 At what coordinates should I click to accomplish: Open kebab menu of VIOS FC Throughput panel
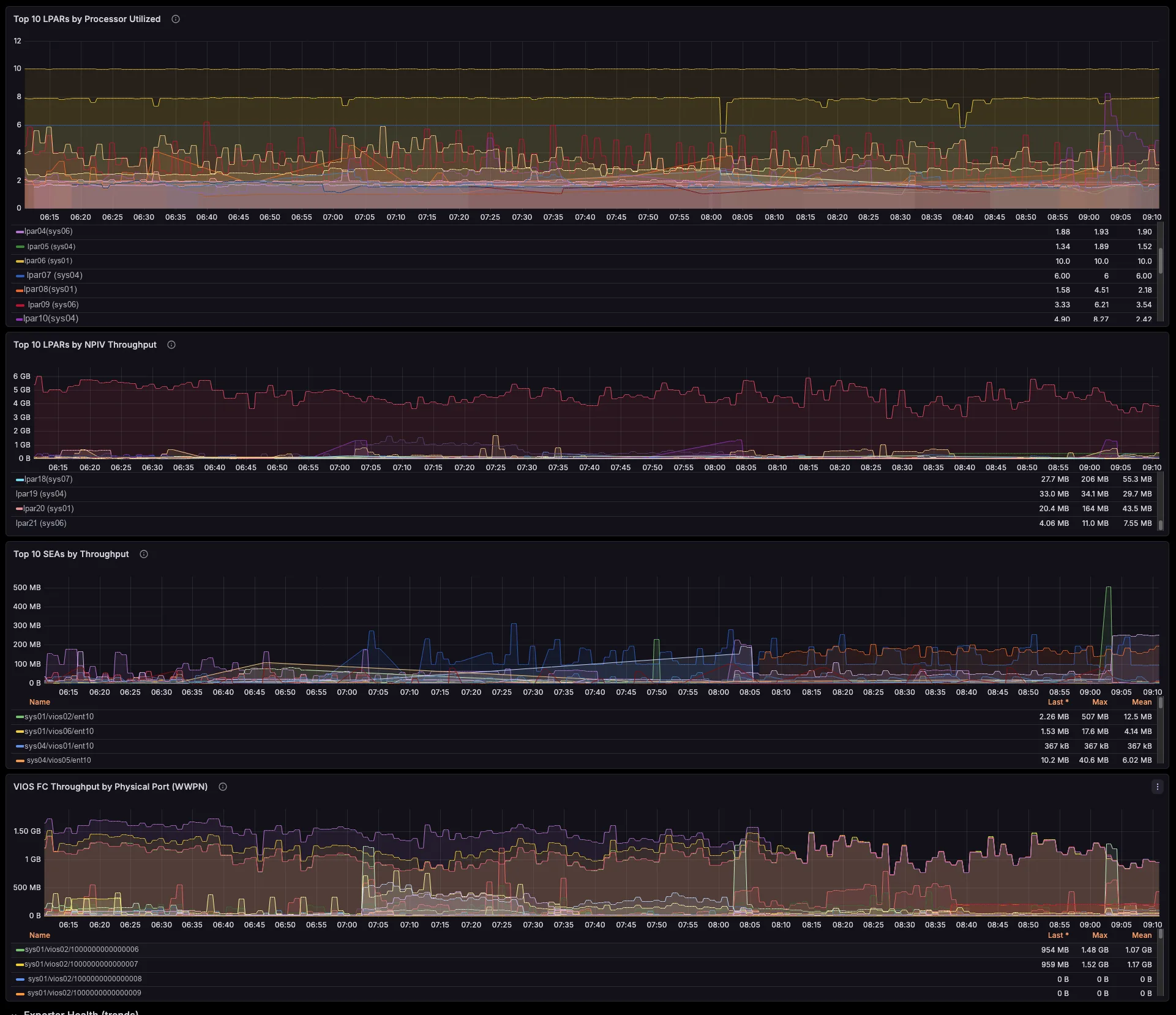click(x=1157, y=787)
